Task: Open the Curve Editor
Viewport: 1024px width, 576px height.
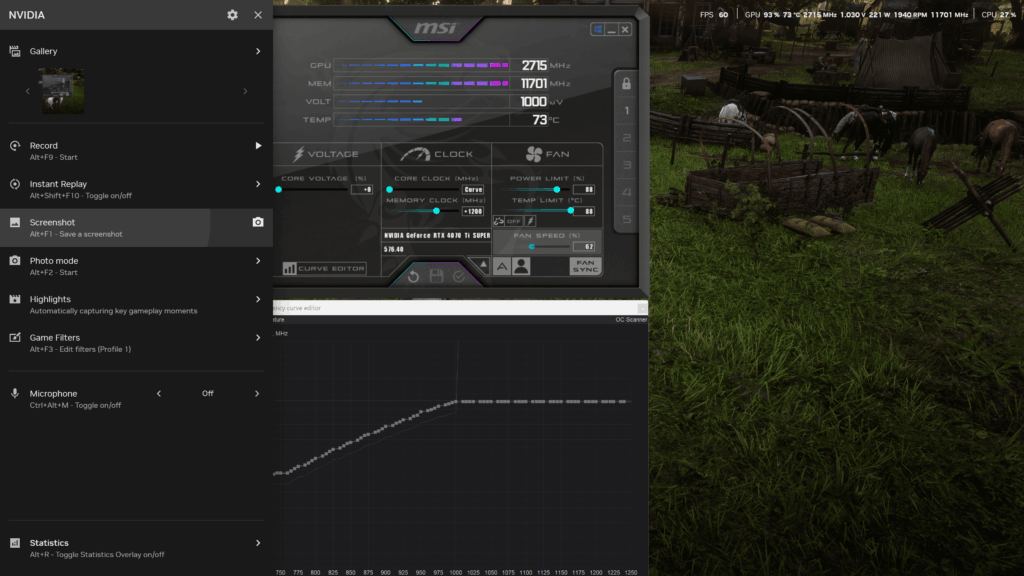Action: click(x=325, y=268)
